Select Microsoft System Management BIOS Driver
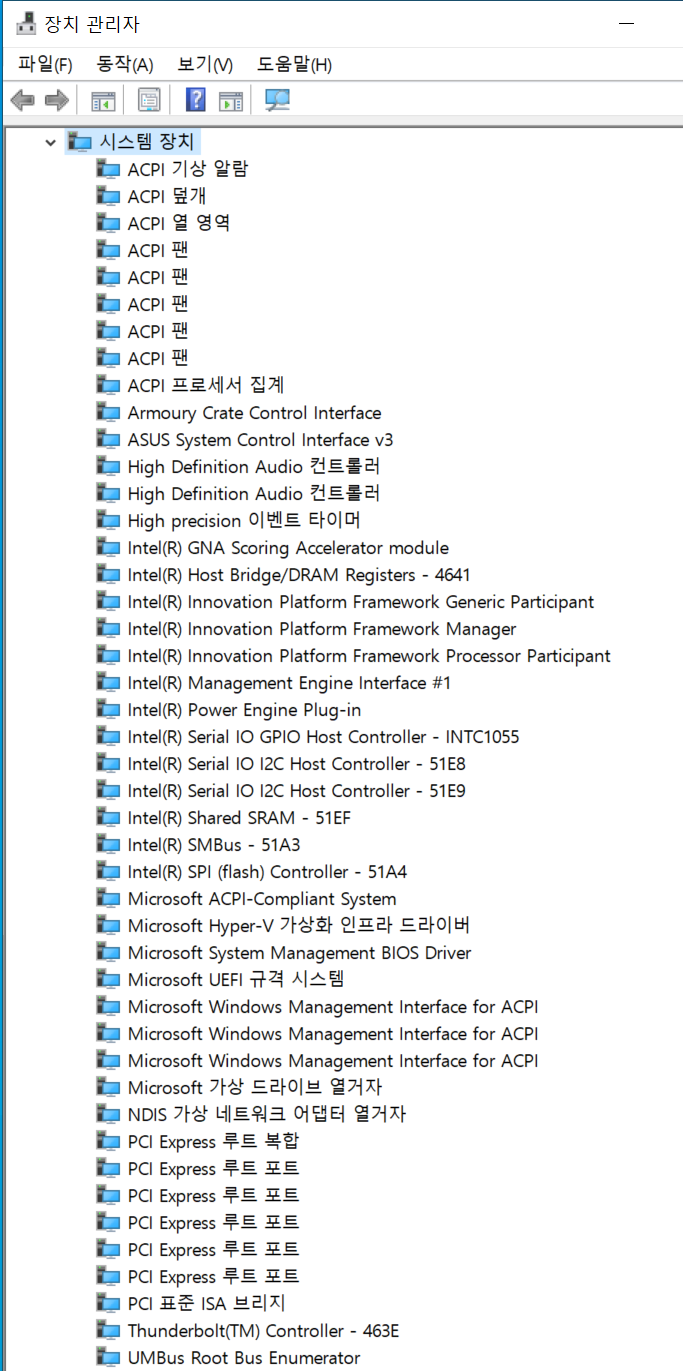Screen dimensions: 683x1371 pos(299,952)
